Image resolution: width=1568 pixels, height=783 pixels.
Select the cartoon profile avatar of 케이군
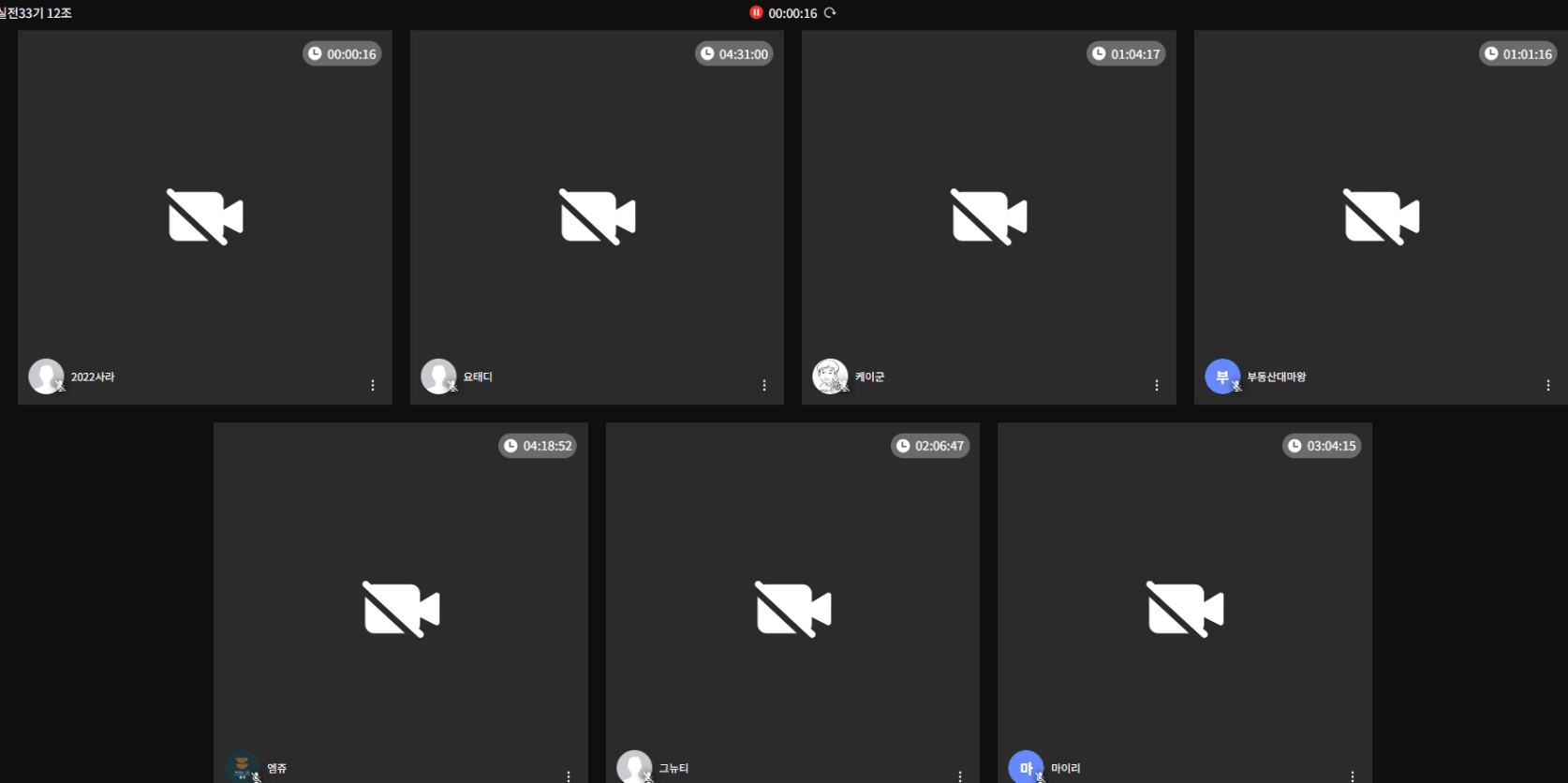[x=830, y=377]
